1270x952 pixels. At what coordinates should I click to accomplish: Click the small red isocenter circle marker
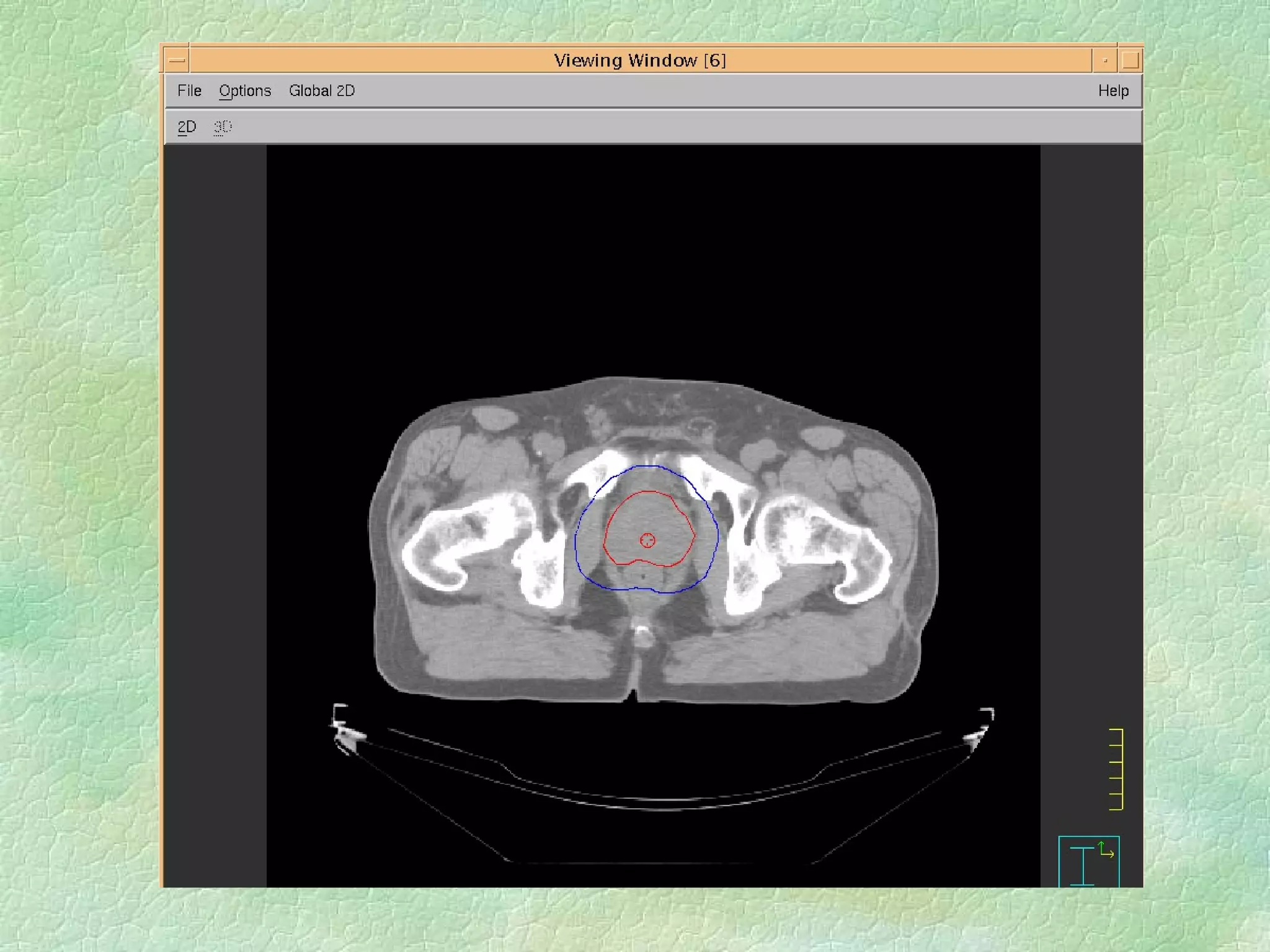pyautogui.click(x=647, y=540)
